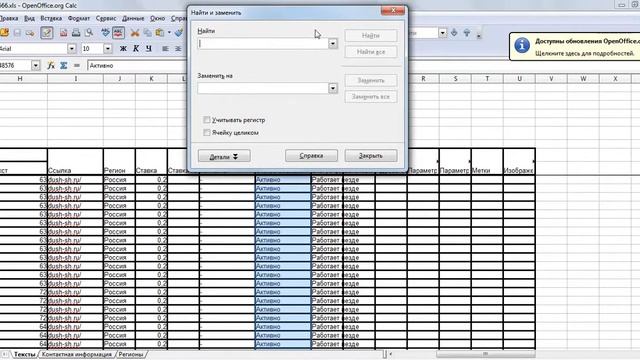Open the Name Box cell reference dropdown

[36, 65]
